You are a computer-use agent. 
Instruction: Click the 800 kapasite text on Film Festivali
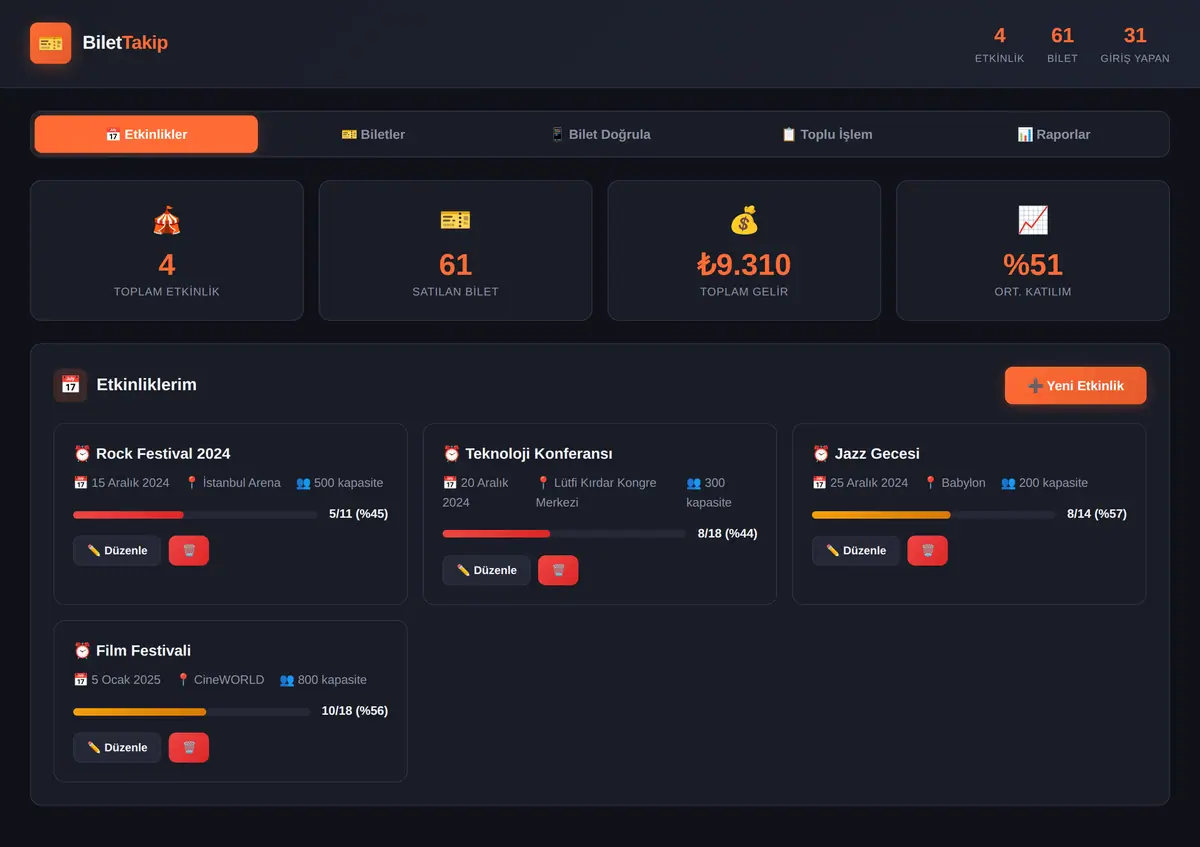tap(332, 680)
